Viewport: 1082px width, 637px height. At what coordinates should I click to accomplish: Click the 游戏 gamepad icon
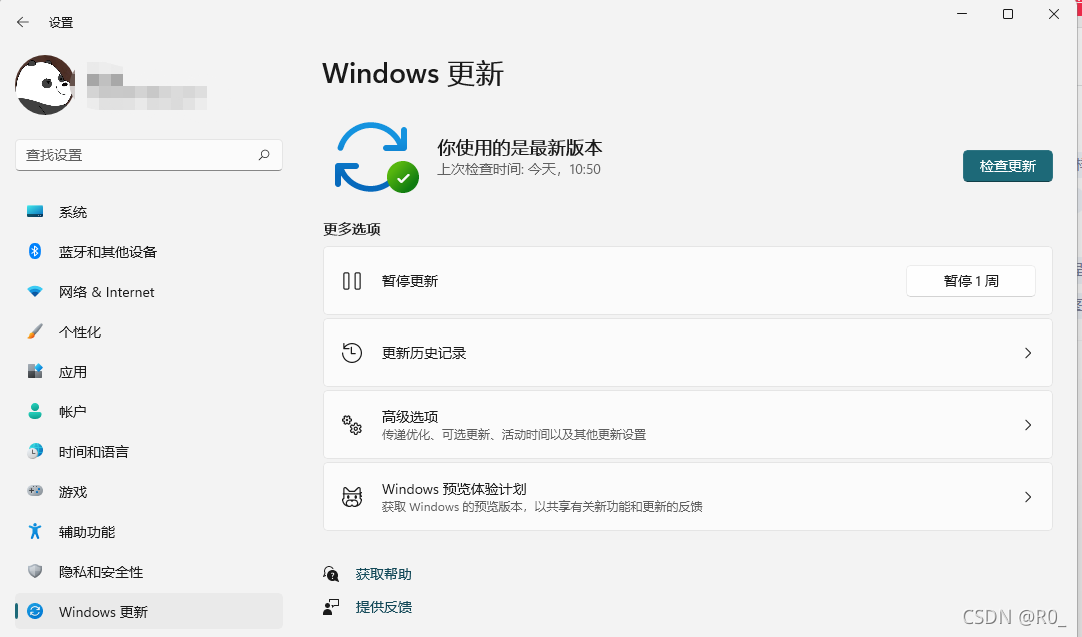coord(35,491)
